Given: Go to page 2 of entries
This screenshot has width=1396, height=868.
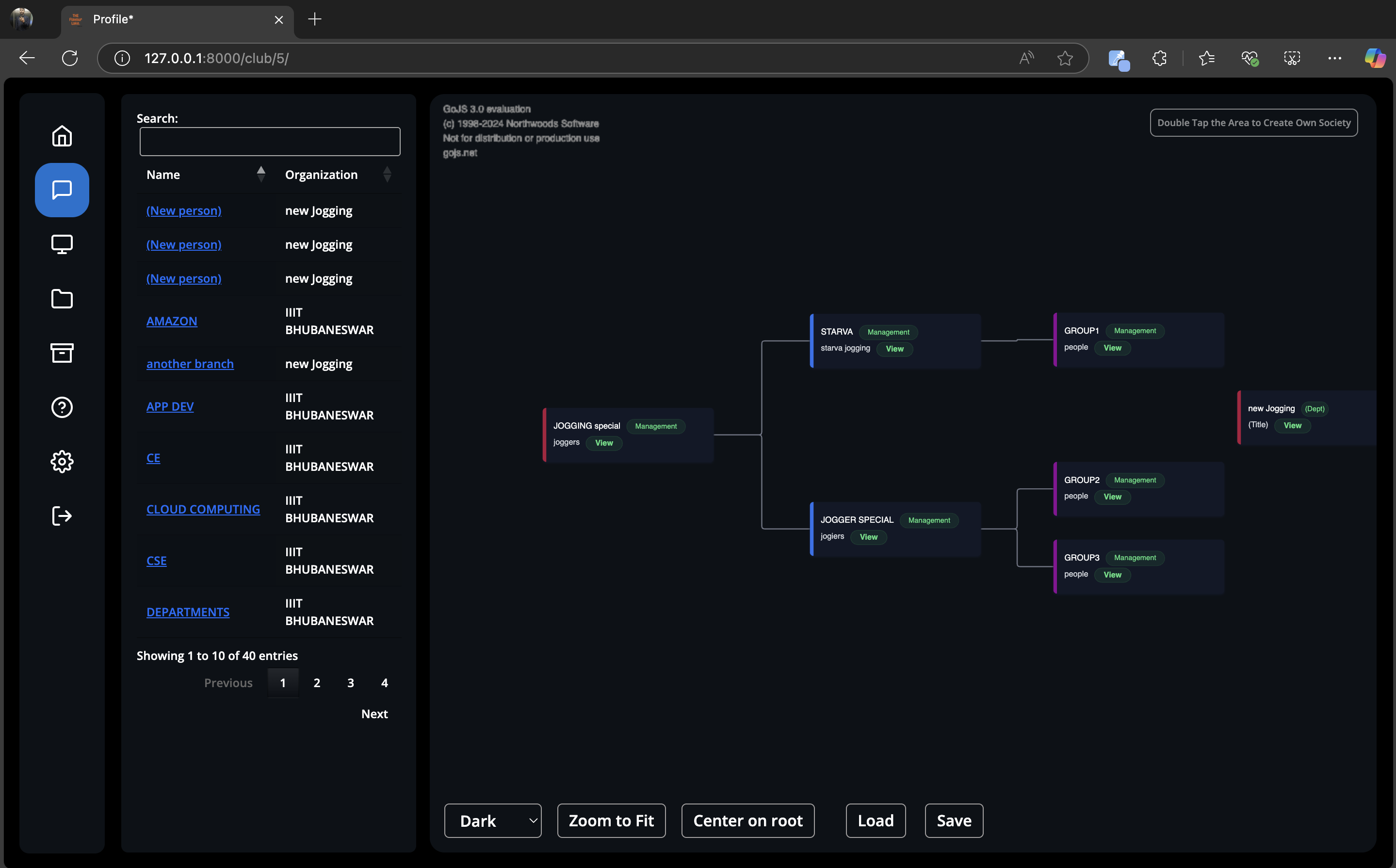Looking at the screenshot, I should click(x=316, y=683).
